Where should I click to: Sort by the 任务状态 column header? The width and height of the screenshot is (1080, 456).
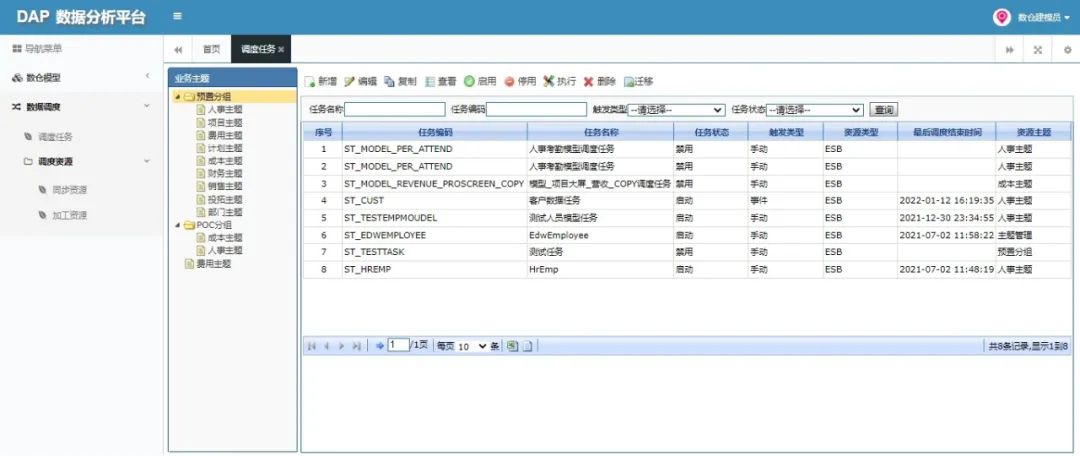tap(711, 132)
